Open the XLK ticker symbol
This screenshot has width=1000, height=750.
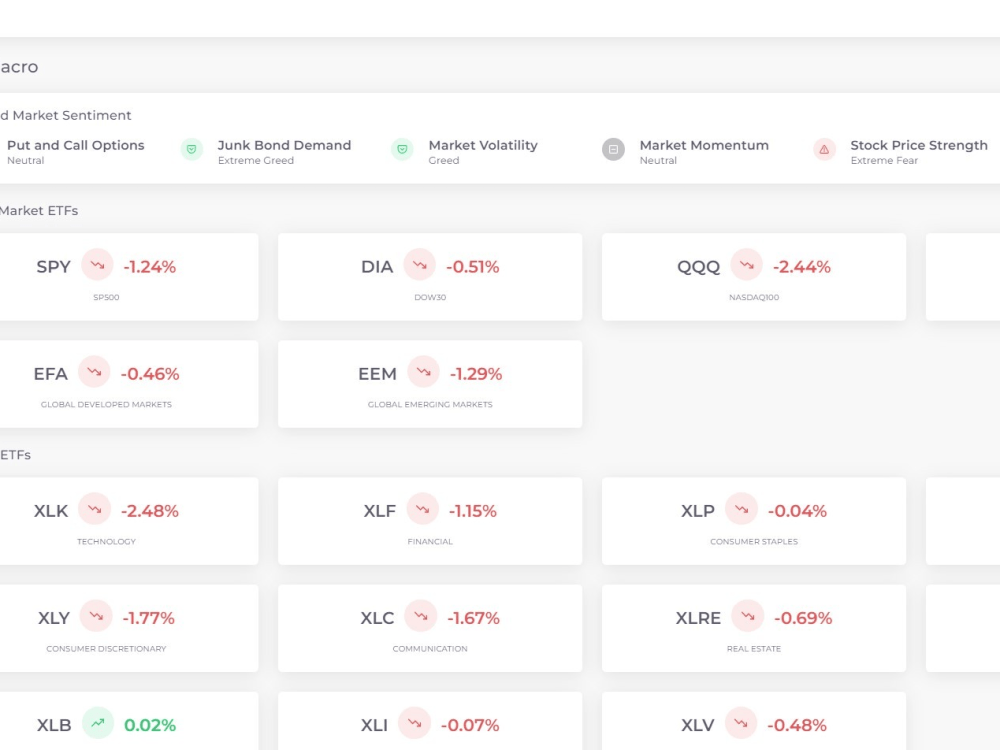coord(51,511)
